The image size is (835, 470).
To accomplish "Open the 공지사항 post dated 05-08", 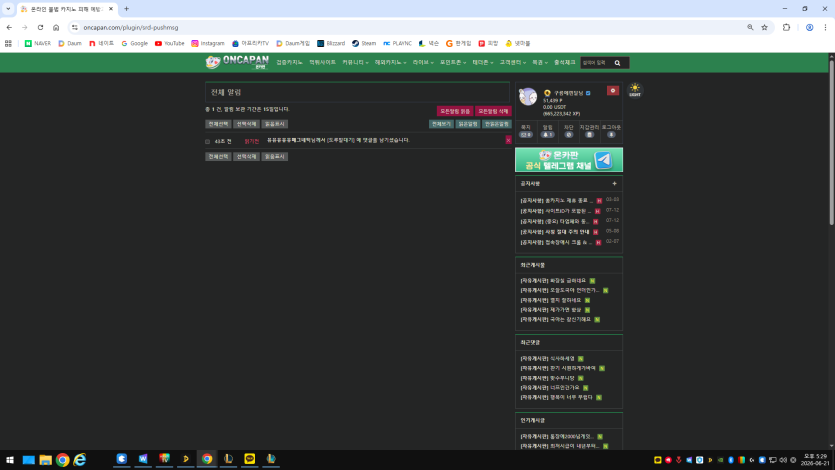I will point(555,232).
